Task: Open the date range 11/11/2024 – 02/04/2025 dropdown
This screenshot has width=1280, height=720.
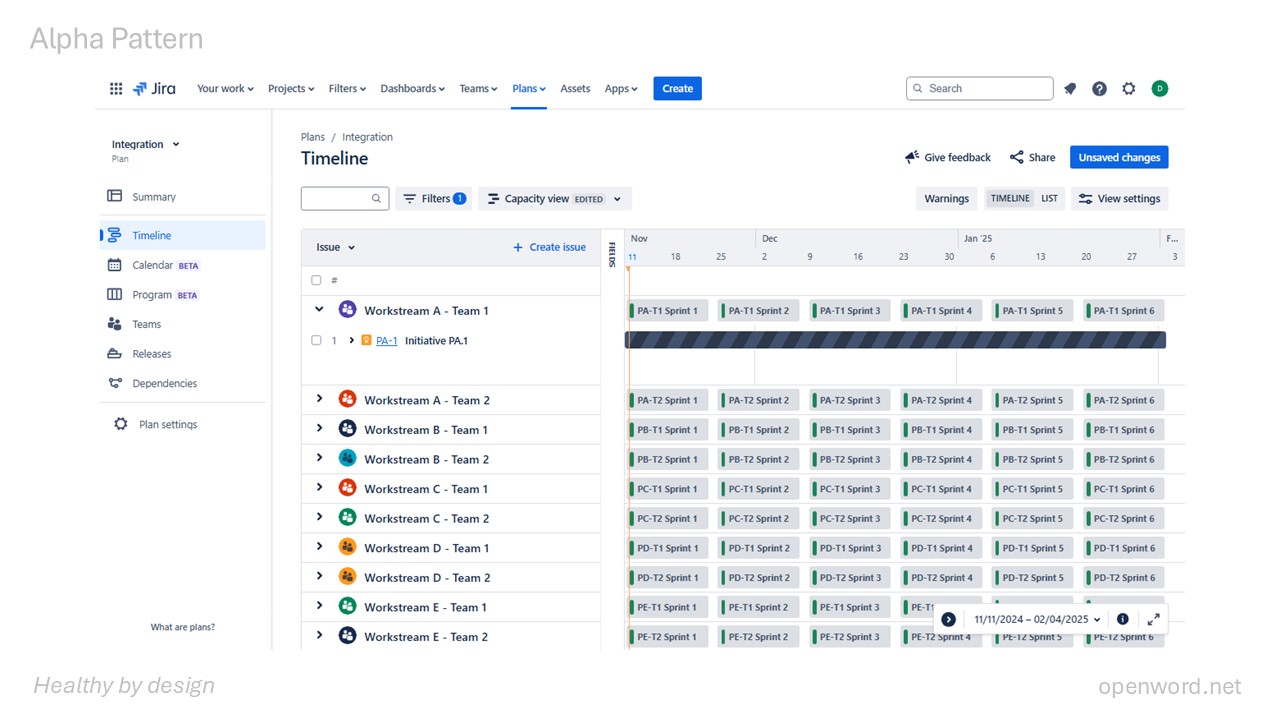Action: [1037, 619]
